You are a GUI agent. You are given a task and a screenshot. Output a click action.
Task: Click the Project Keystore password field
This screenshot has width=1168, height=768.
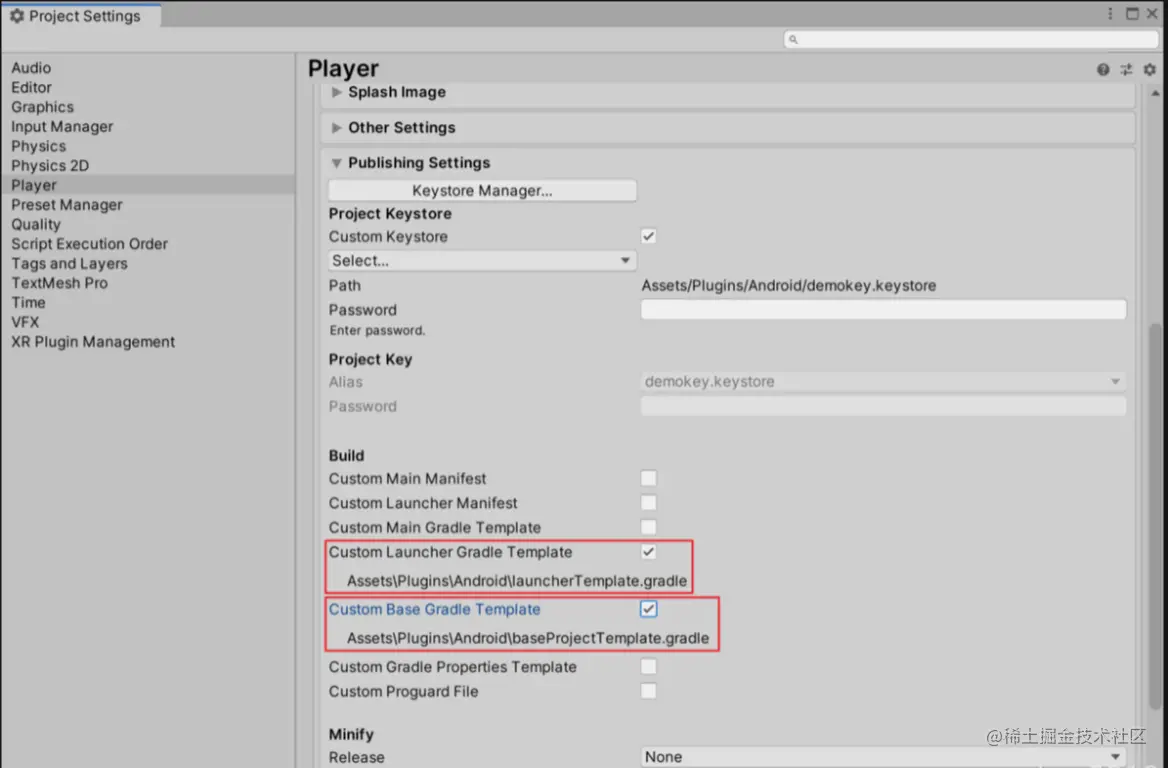point(883,310)
